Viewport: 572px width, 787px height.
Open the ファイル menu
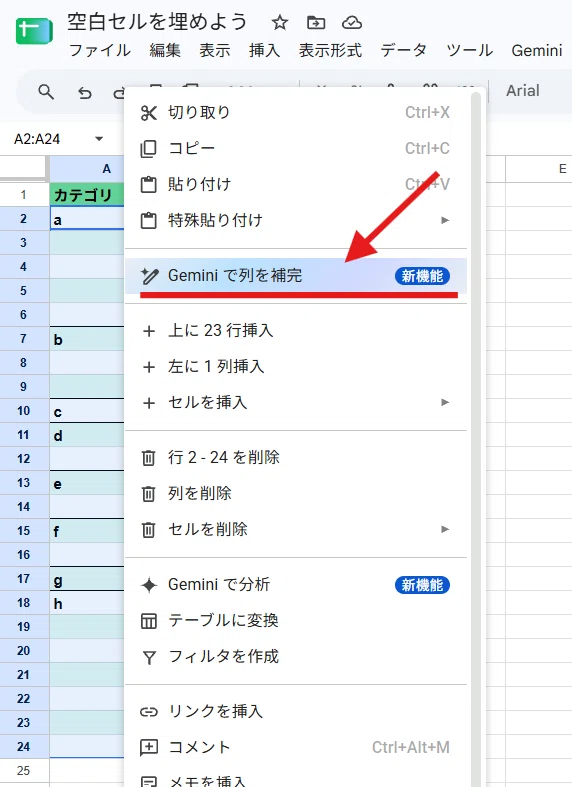click(x=99, y=50)
